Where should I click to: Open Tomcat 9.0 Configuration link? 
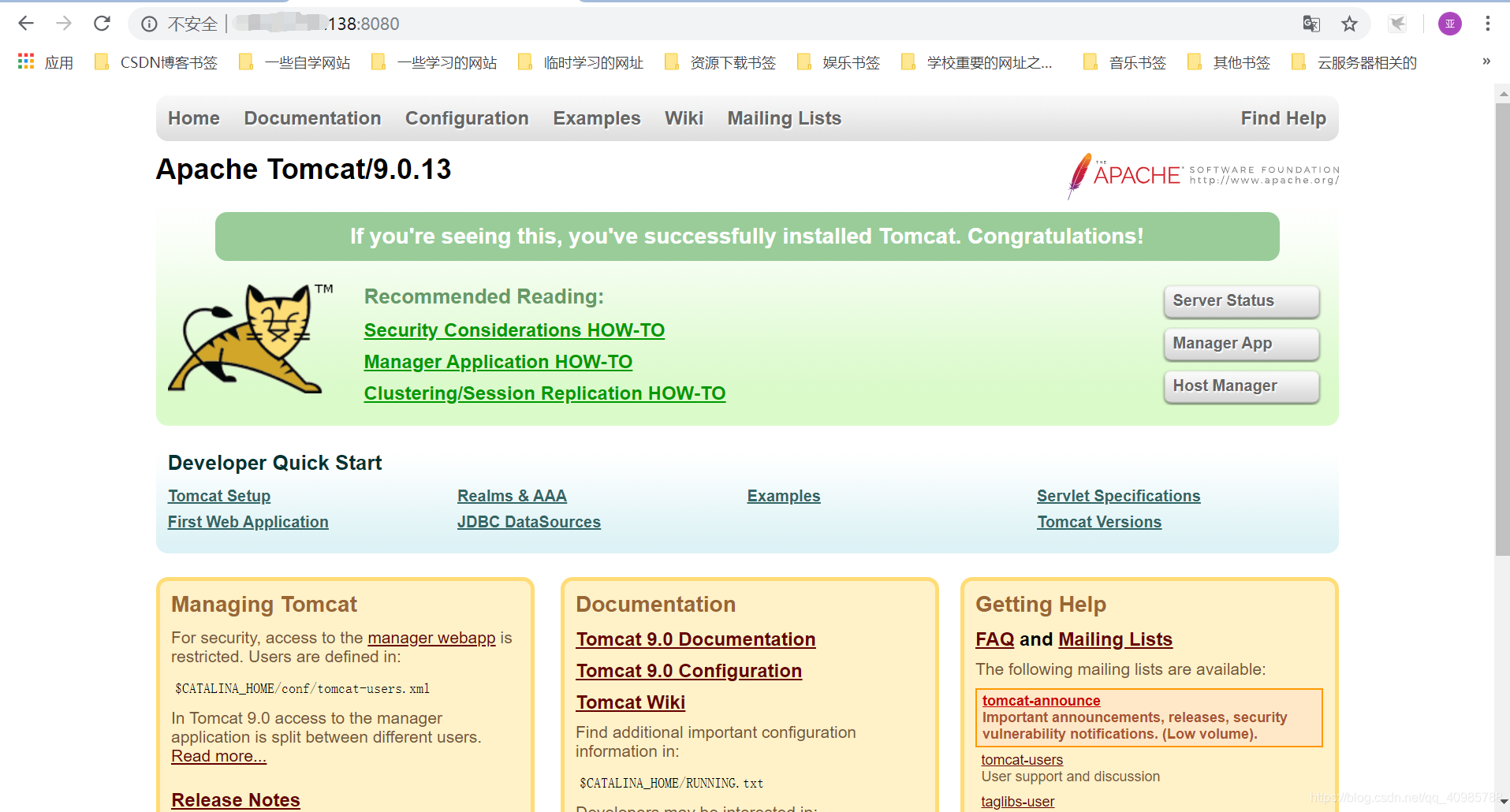point(689,671)
